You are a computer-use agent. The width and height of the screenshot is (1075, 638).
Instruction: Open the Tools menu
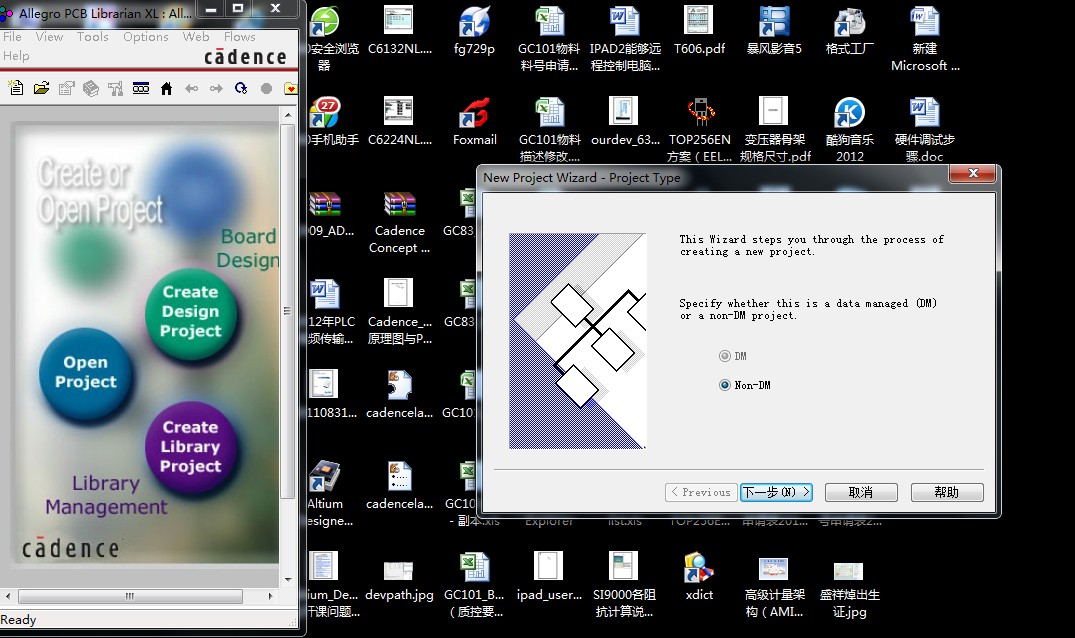[93, 37]
